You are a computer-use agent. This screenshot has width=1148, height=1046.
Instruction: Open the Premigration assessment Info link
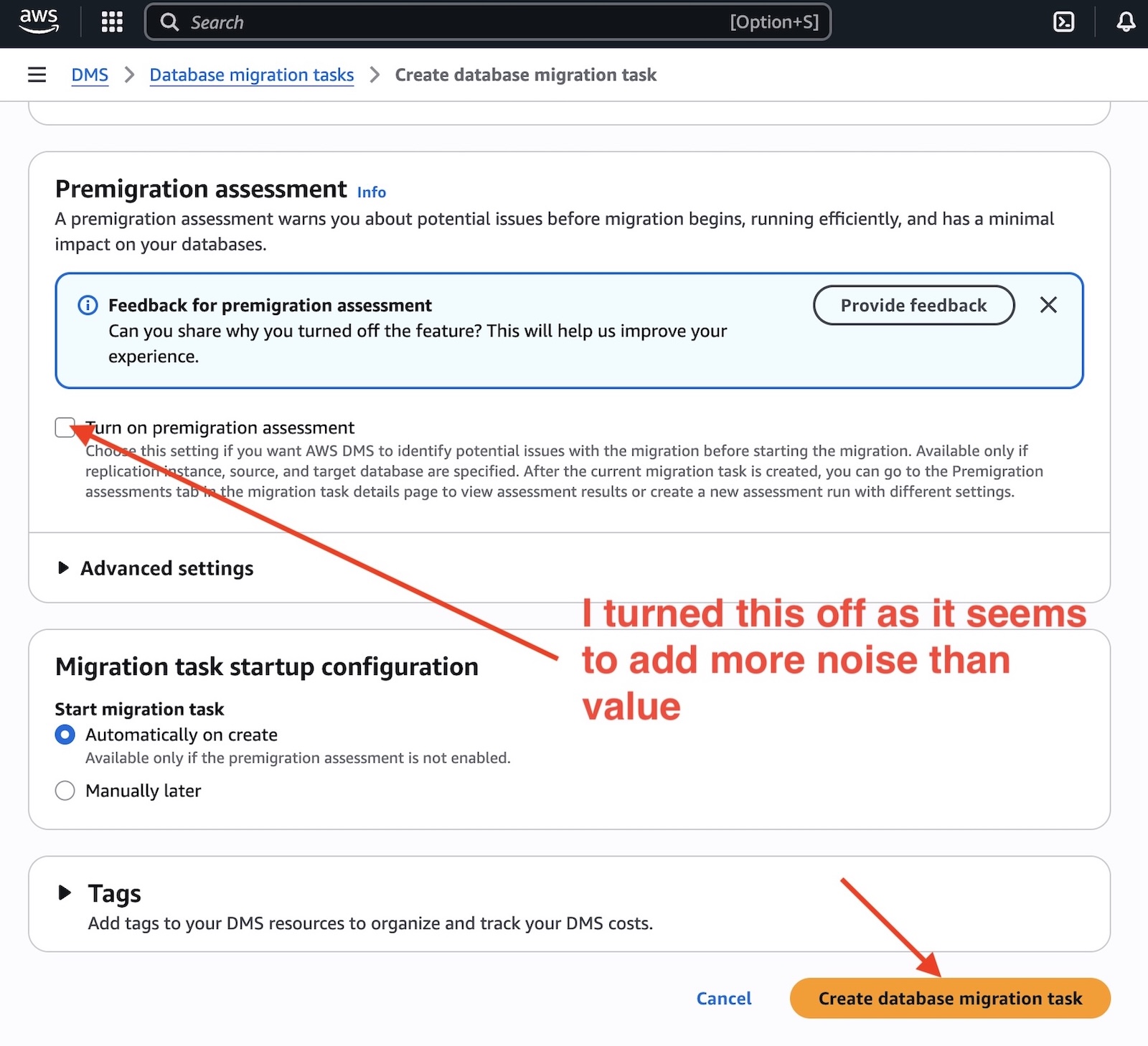click(371, 192)
